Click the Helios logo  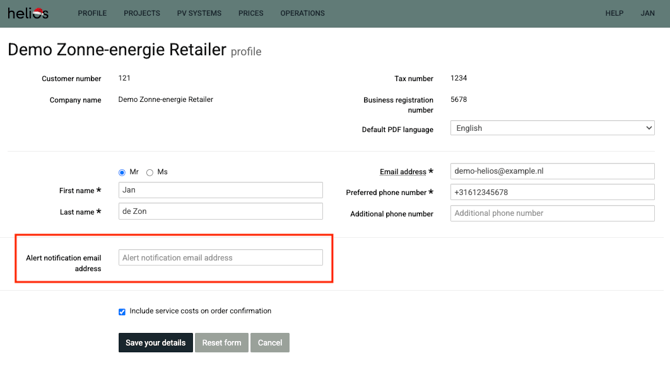[28, 13]
